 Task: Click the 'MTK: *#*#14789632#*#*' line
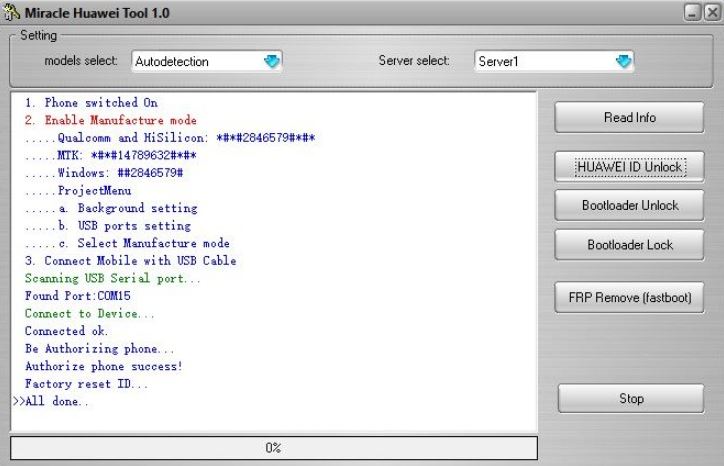[111, 155]
